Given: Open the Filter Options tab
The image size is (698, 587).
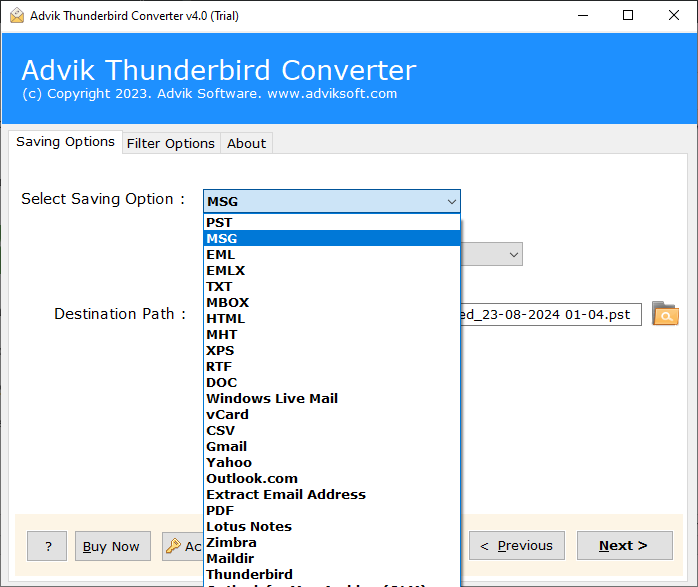Looking at the screenshot, I should [x=171, y=143].
